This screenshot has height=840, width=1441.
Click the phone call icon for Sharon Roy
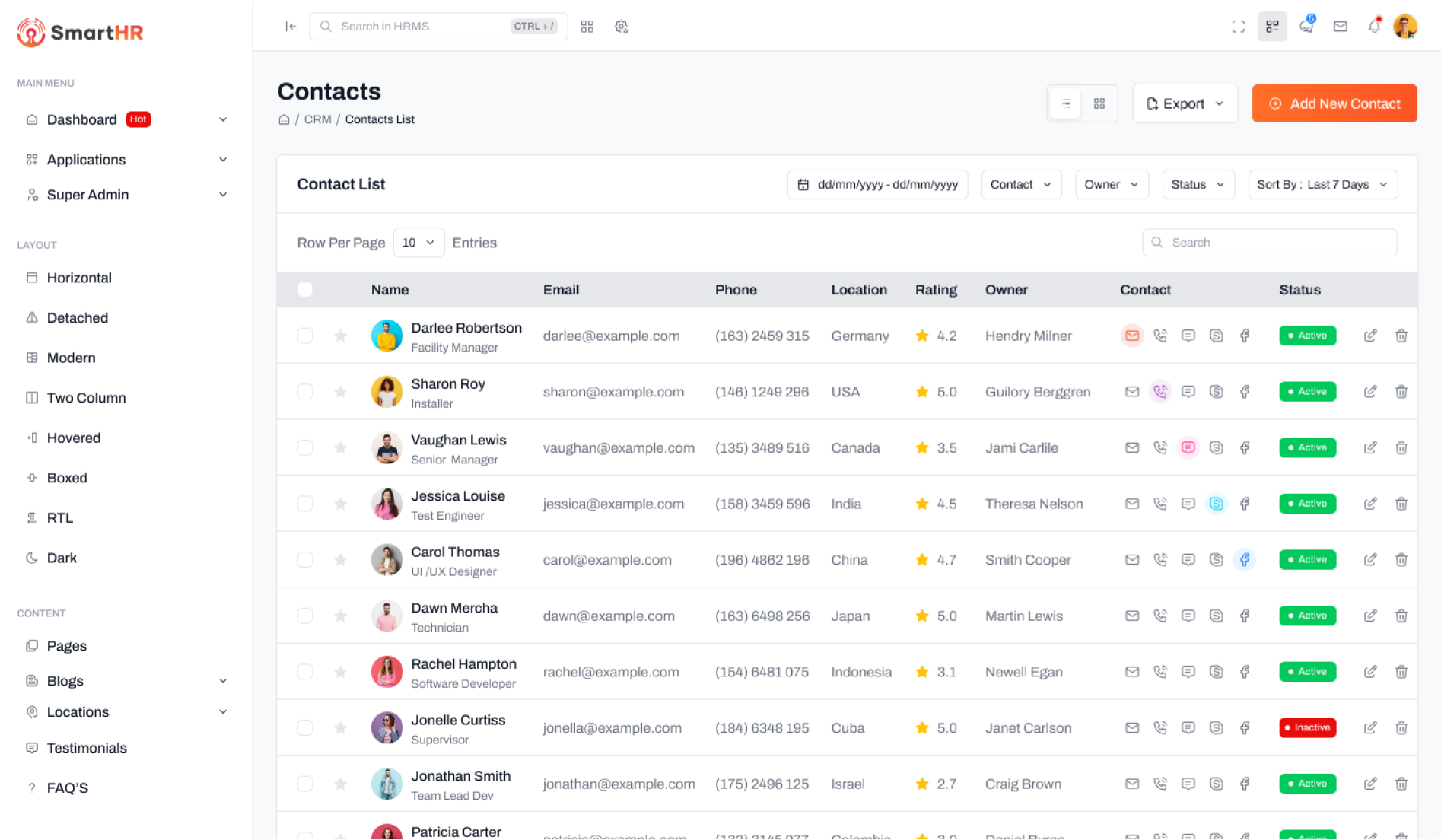click(x=1160, y=392)
